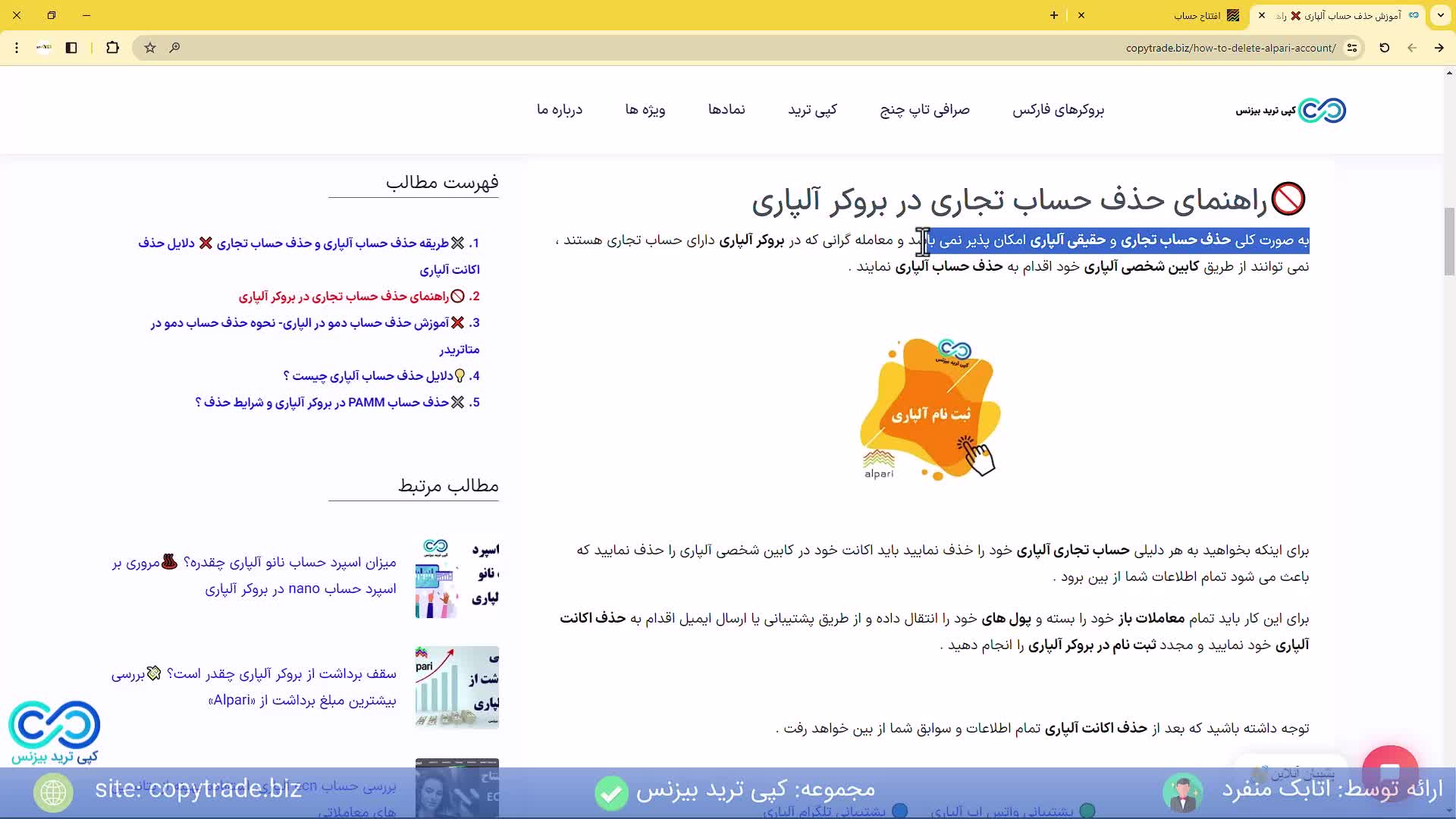The height and width of the screenshot is (819, 1456).
Task: Click the back navigation arrow
Action: pyautogui.click(x=1412, y=47)
